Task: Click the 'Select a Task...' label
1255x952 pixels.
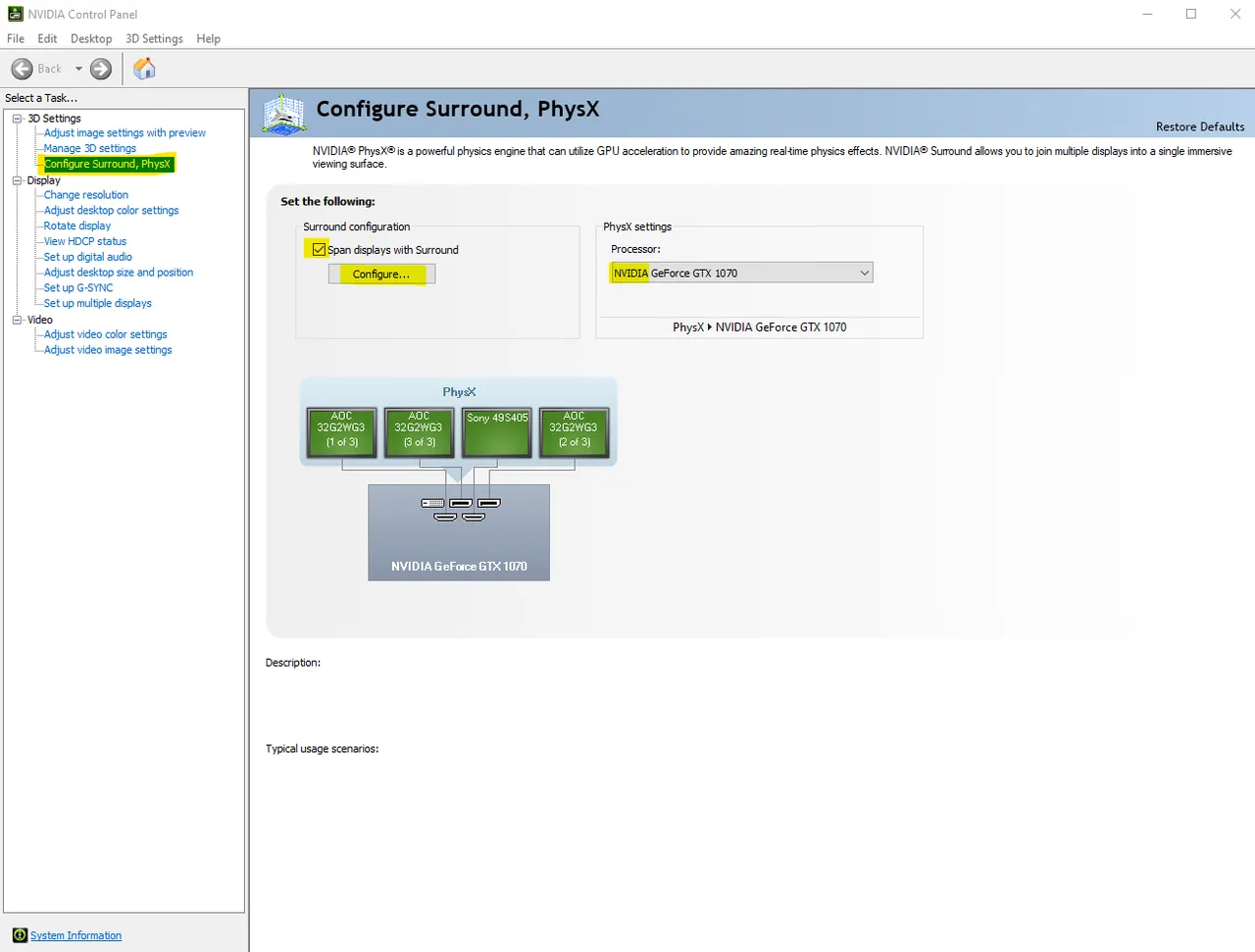Action: click(41, 98)
